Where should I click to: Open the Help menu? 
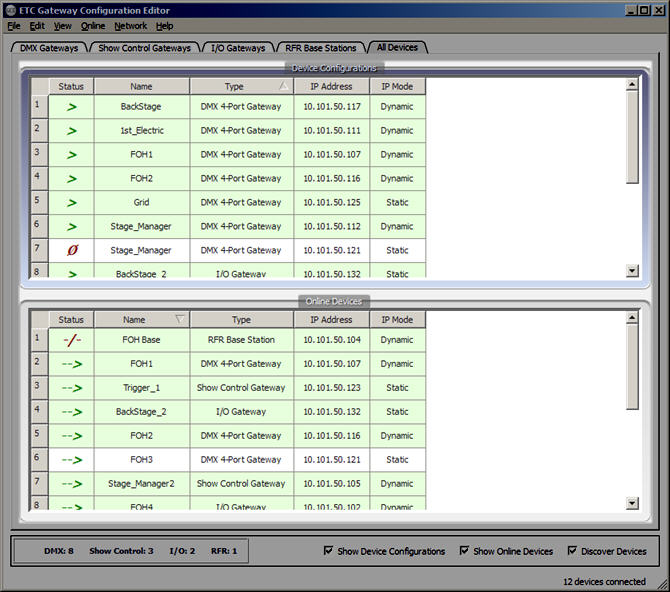165,26
